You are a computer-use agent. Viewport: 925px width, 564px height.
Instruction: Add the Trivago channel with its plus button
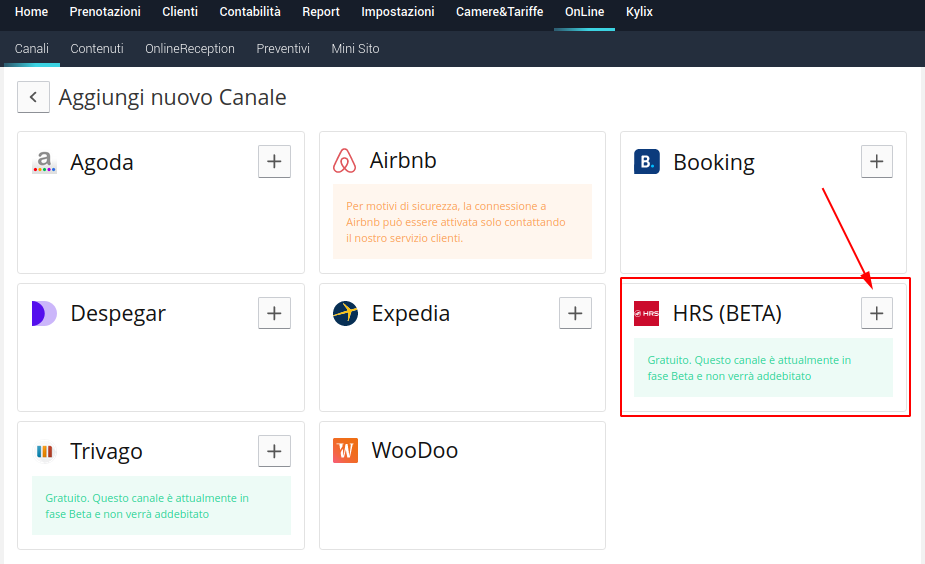click(274, 451)
